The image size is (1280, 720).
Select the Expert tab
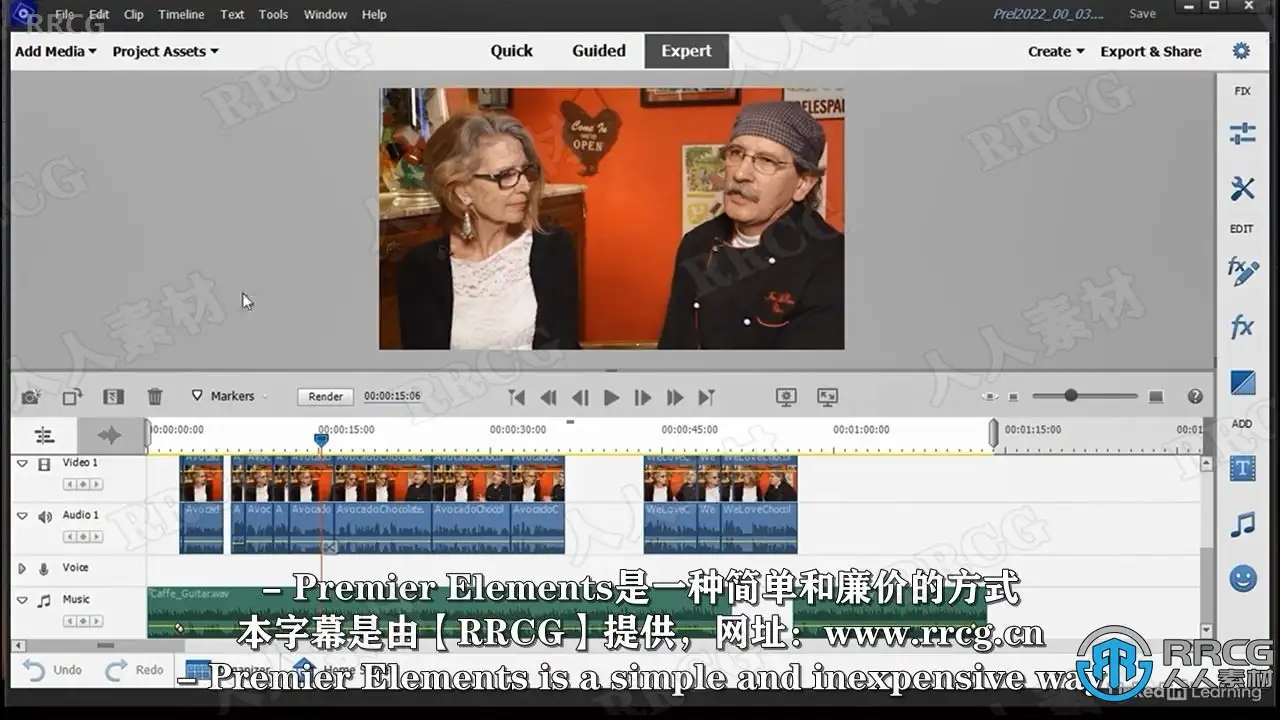coord(686,51)
